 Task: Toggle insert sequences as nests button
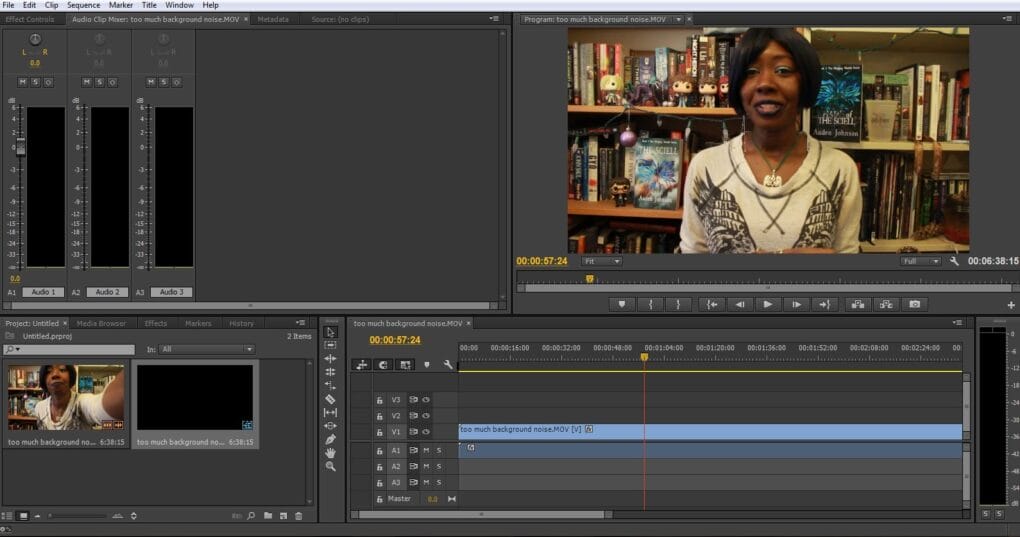(362, 365)
